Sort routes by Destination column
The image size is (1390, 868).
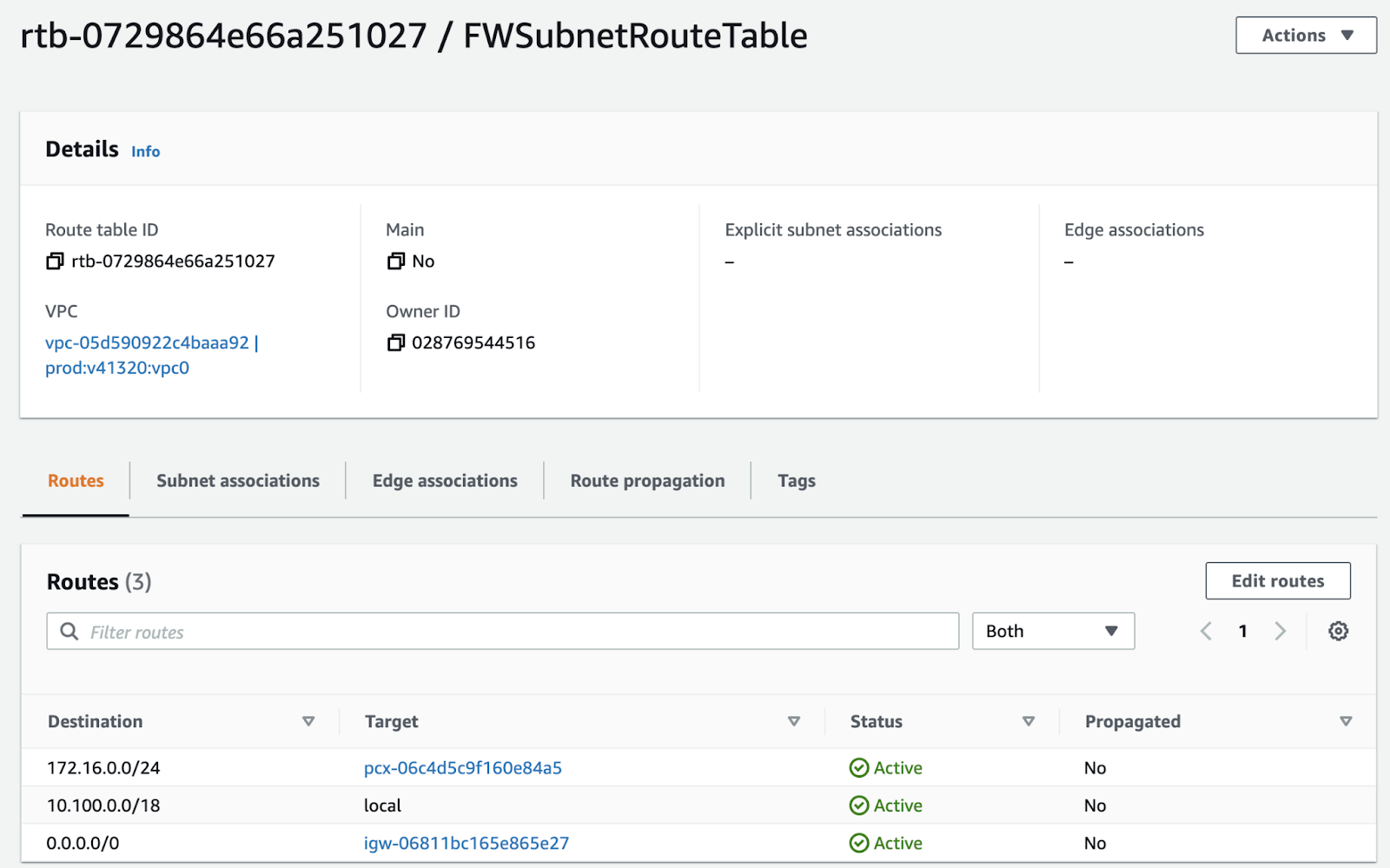pos(308,722)
